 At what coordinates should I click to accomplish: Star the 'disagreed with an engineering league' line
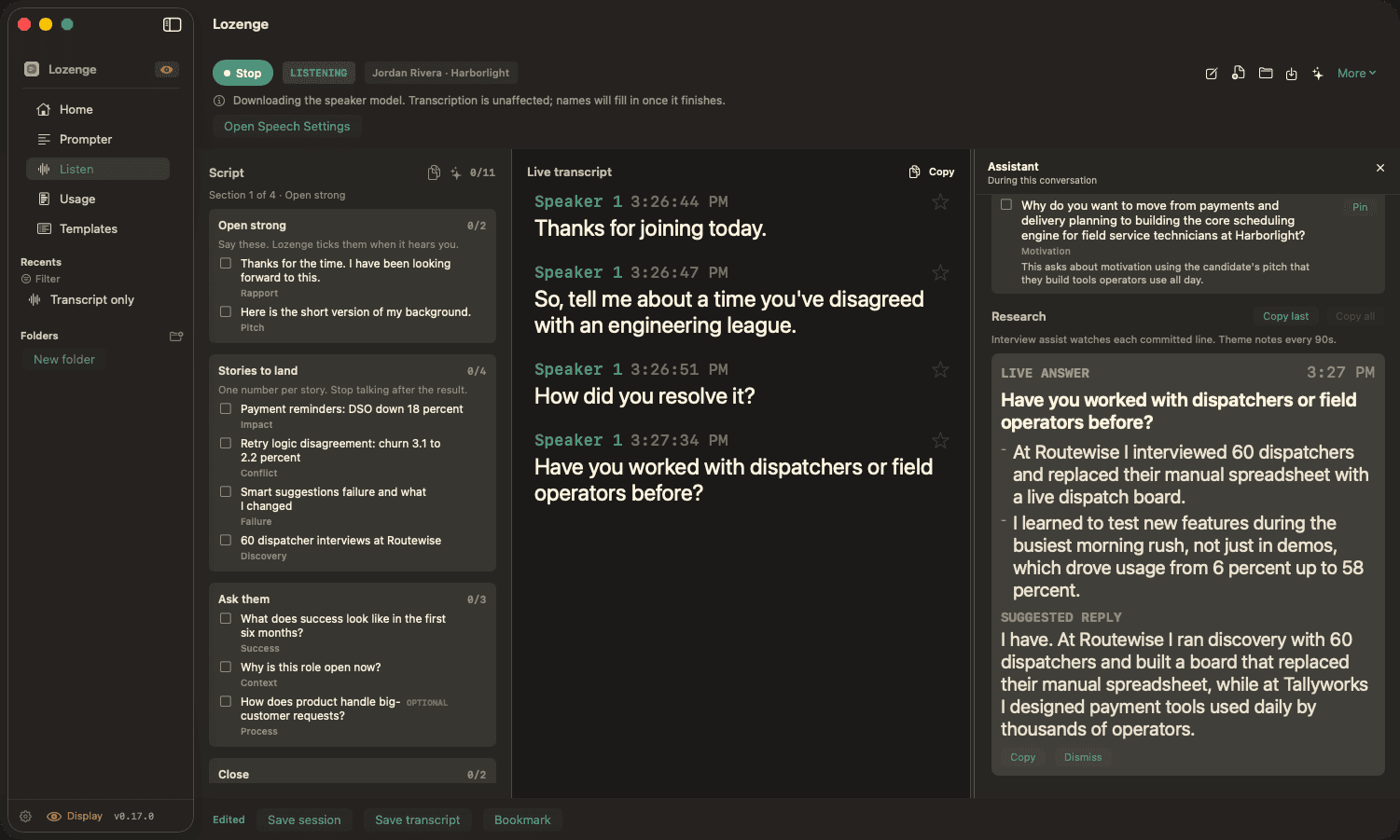point(940,272)
